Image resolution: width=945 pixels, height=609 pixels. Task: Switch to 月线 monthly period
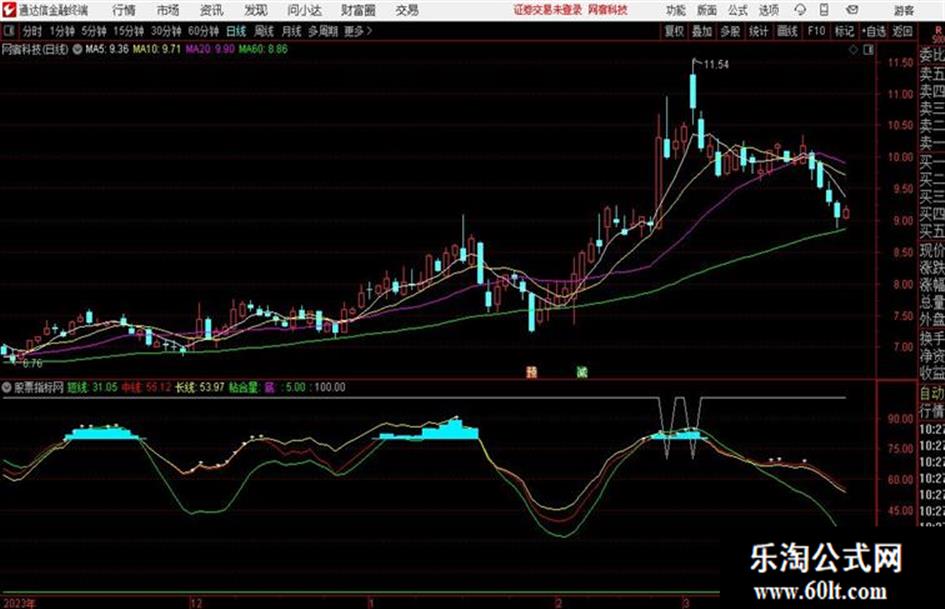(292, 31)
